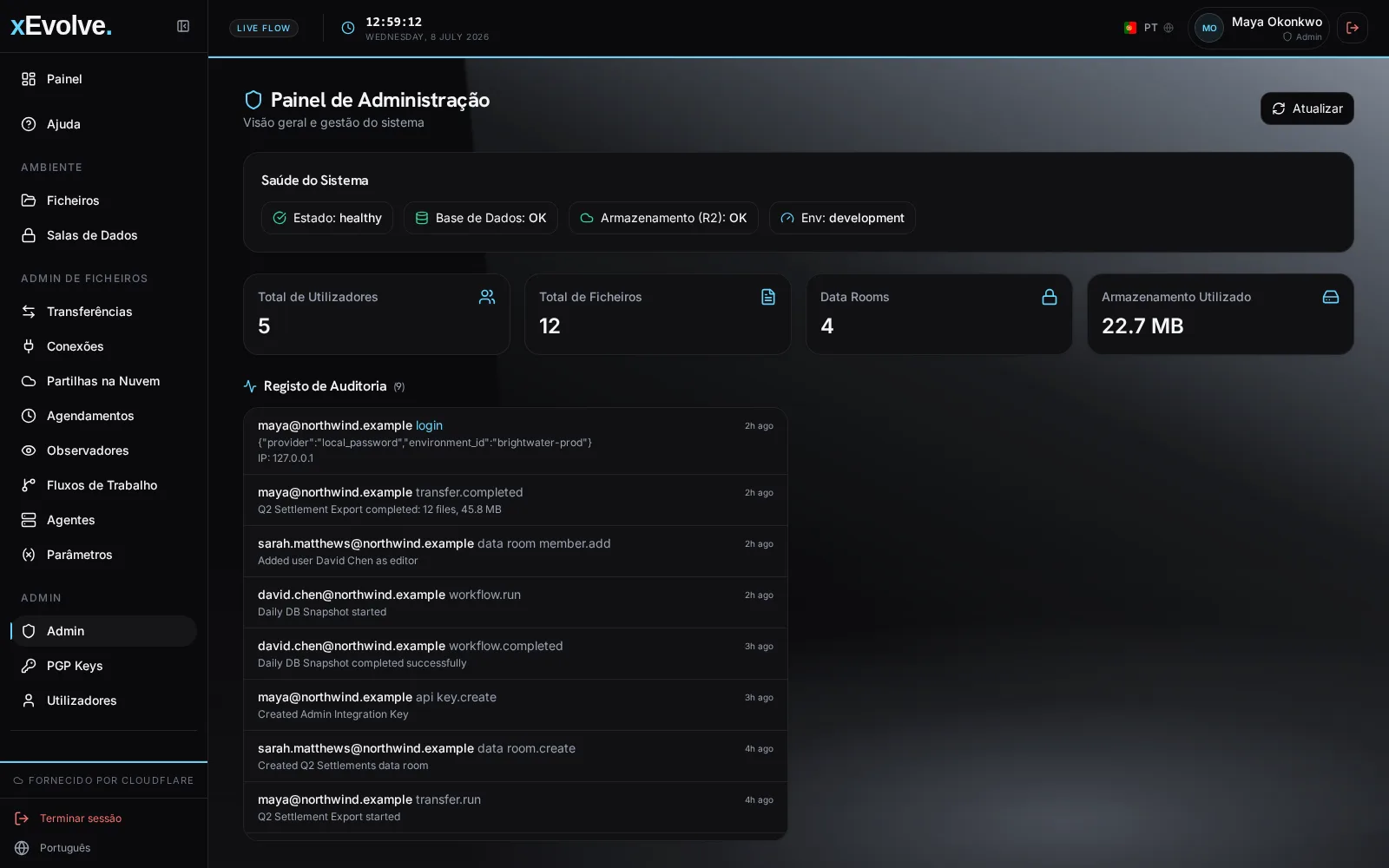The height and width of the screenshot is (868, 1389).
Task: Click the document icon on Total de Ficheiros card
Action: 768,297
